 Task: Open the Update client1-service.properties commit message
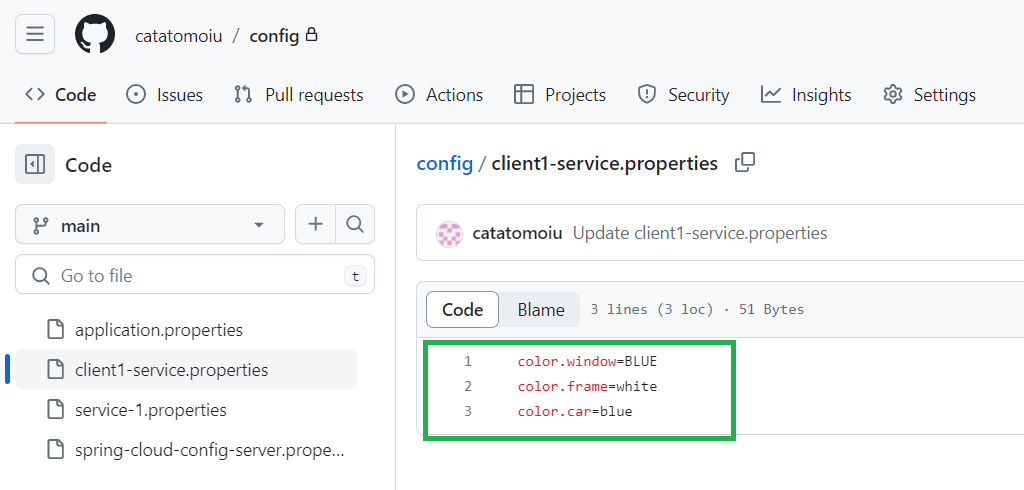coord(700,233)
